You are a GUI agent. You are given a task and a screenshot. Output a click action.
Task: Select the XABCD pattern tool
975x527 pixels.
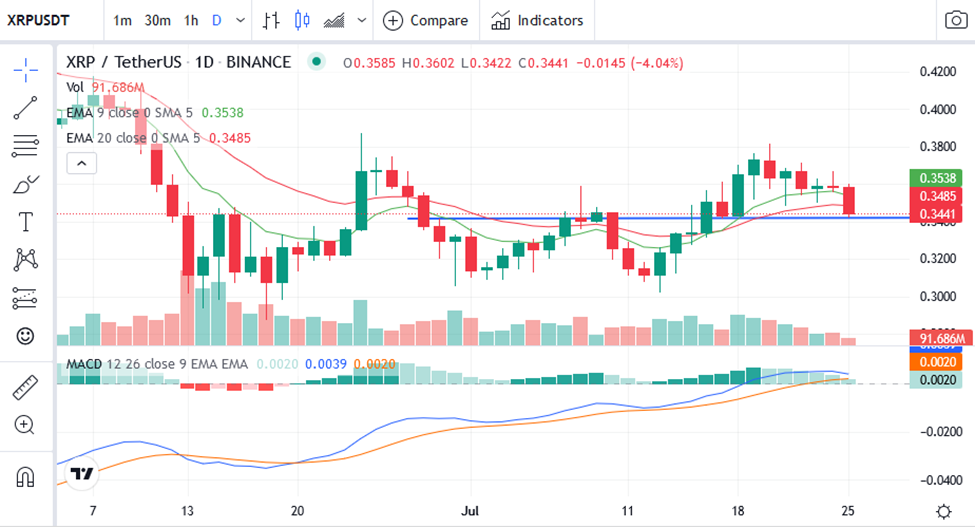coord(25,259)
